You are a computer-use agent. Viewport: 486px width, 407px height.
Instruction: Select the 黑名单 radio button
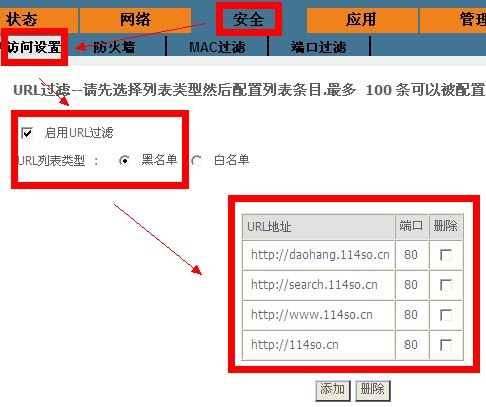(x=124, y=161)
